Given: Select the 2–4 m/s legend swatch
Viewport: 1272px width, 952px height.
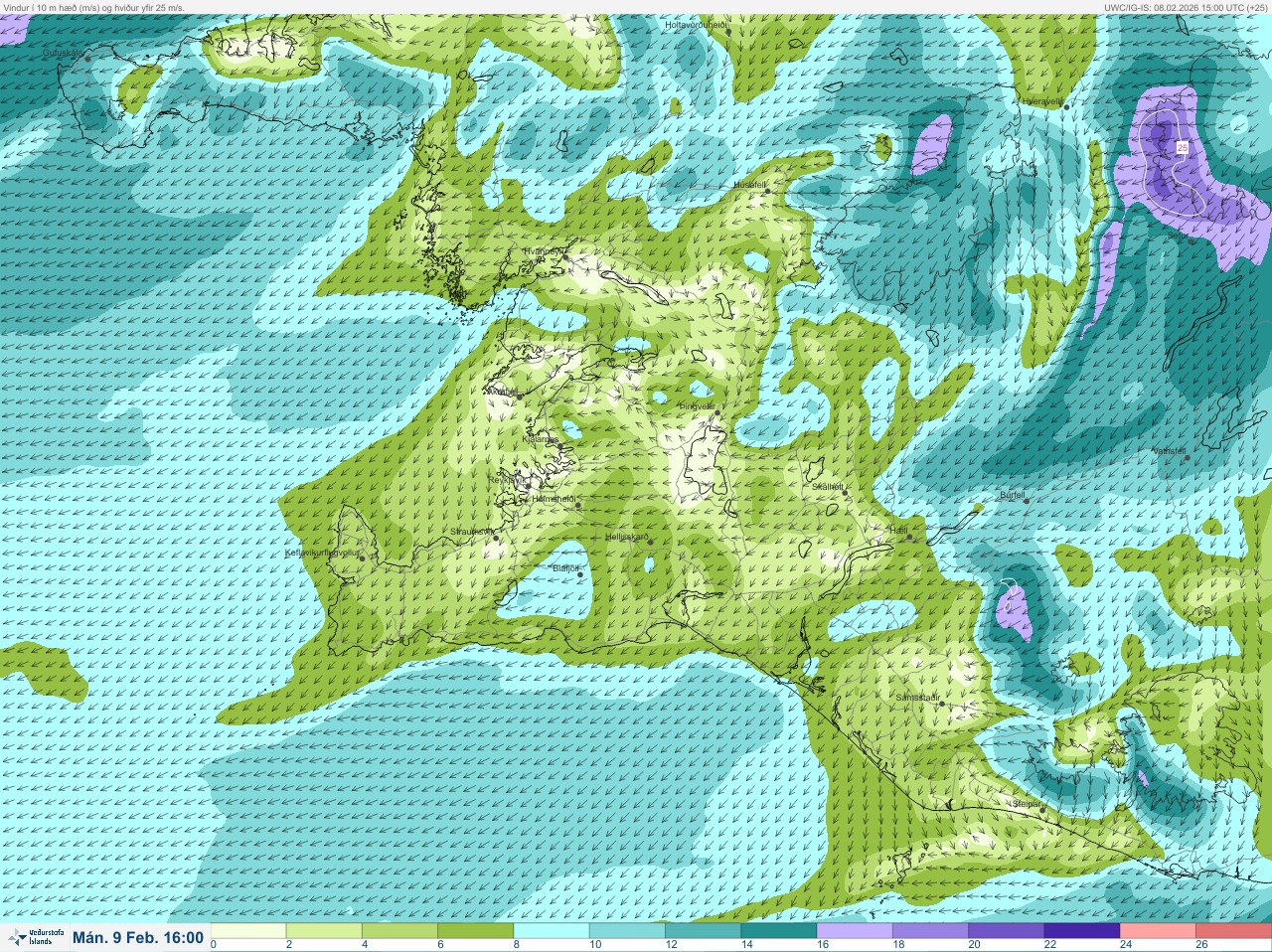Looking at the screenshot, I should [x=324, y=931].
